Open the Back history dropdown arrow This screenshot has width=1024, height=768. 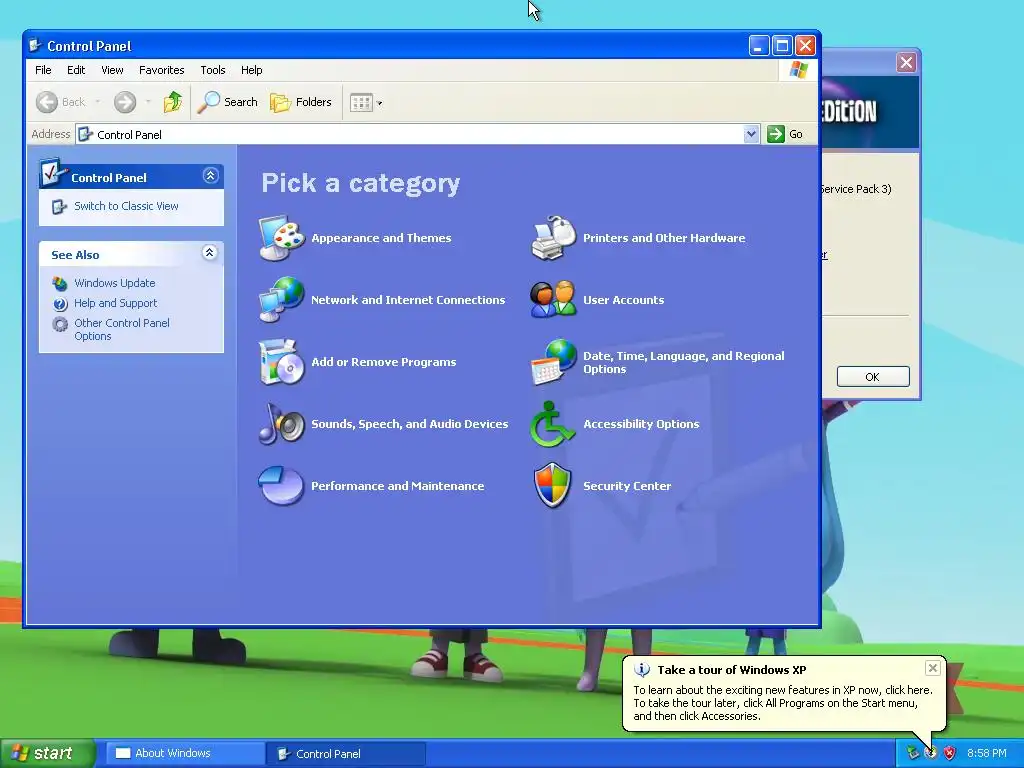click(97, 102)
